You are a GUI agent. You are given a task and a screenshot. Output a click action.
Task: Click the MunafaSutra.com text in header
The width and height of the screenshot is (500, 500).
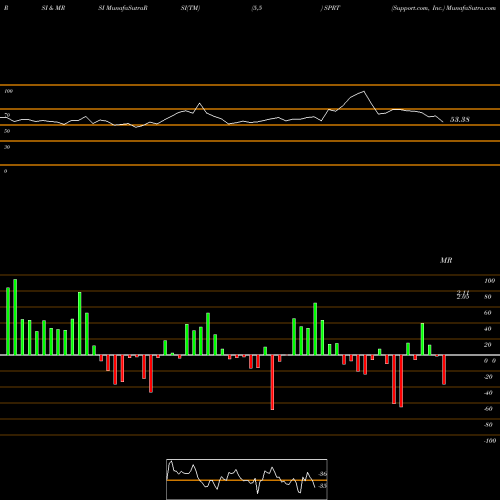(471, 8)
